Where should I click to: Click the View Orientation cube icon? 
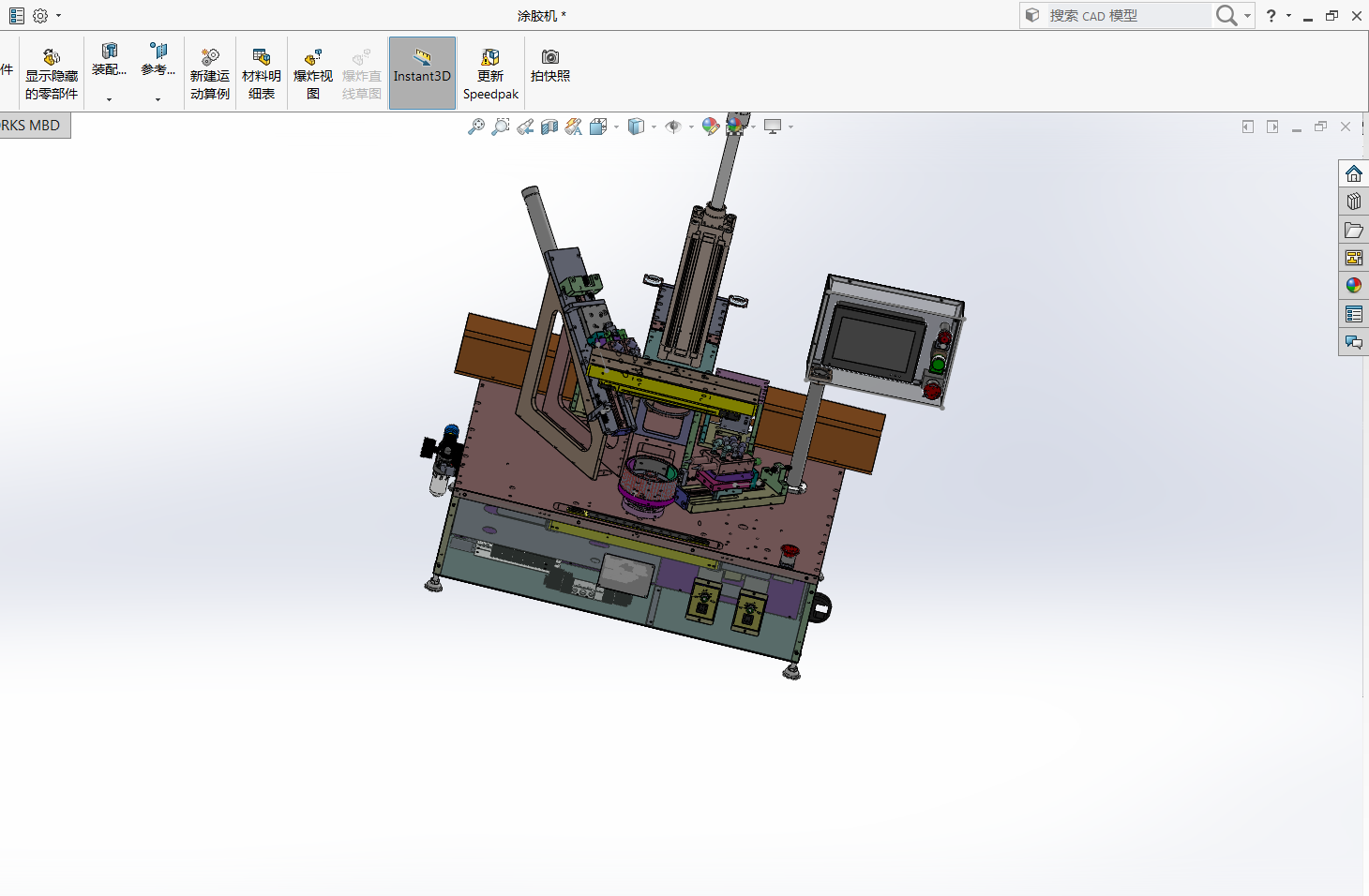pyautogui.click(x=598, y=127)
